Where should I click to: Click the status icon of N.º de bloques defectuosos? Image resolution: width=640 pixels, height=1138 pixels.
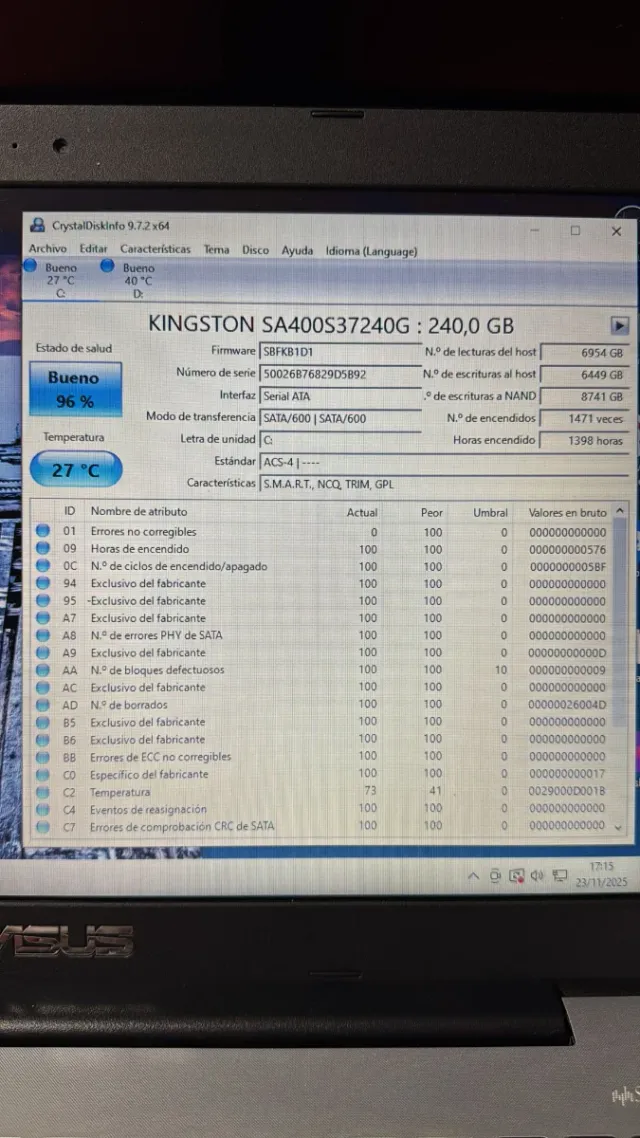click(x=43, y=670)
